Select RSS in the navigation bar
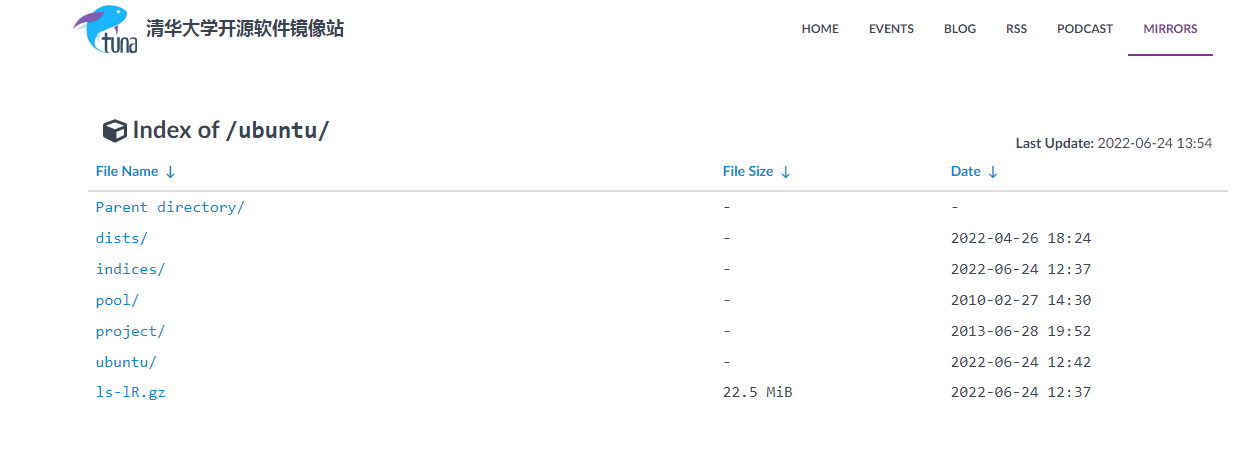 coord(1016,29)
